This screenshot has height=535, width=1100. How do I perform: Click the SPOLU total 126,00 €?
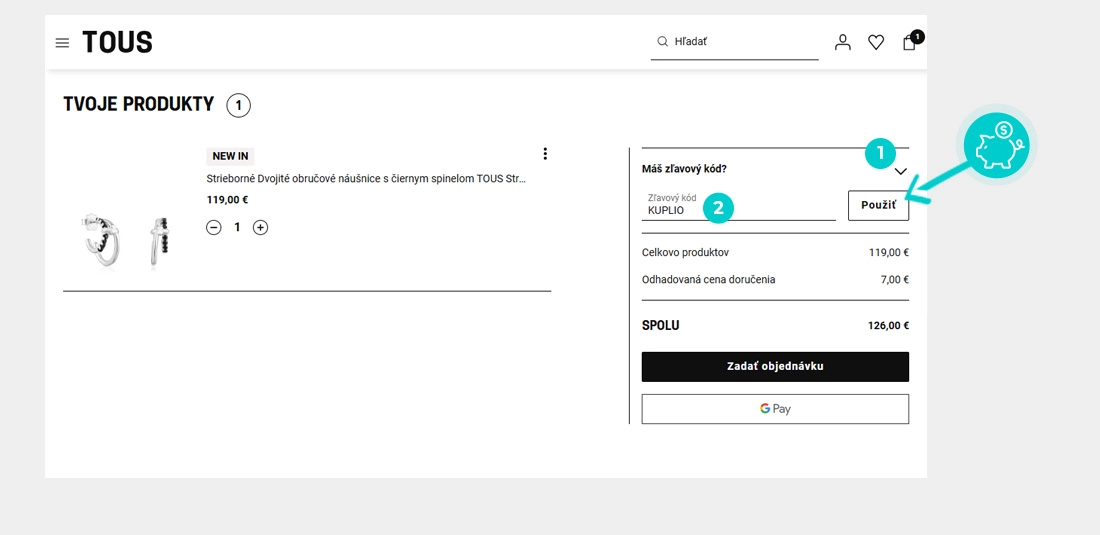888,326
